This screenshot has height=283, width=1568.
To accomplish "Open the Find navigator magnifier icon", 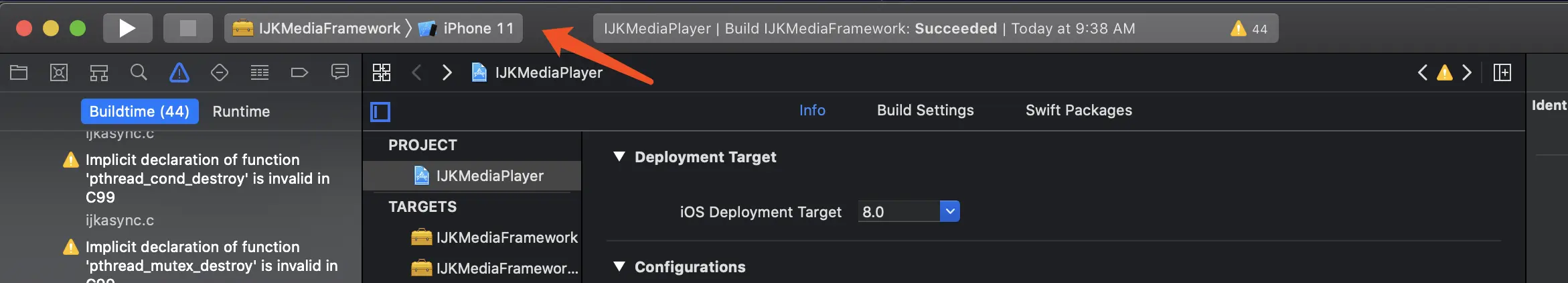I will 139,72.
